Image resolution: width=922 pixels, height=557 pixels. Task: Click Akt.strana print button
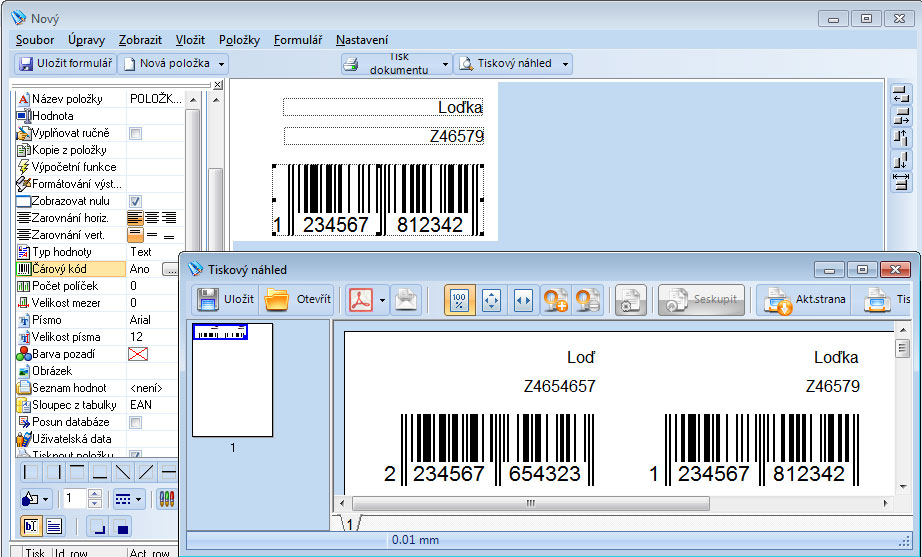(x=805, y=299)
